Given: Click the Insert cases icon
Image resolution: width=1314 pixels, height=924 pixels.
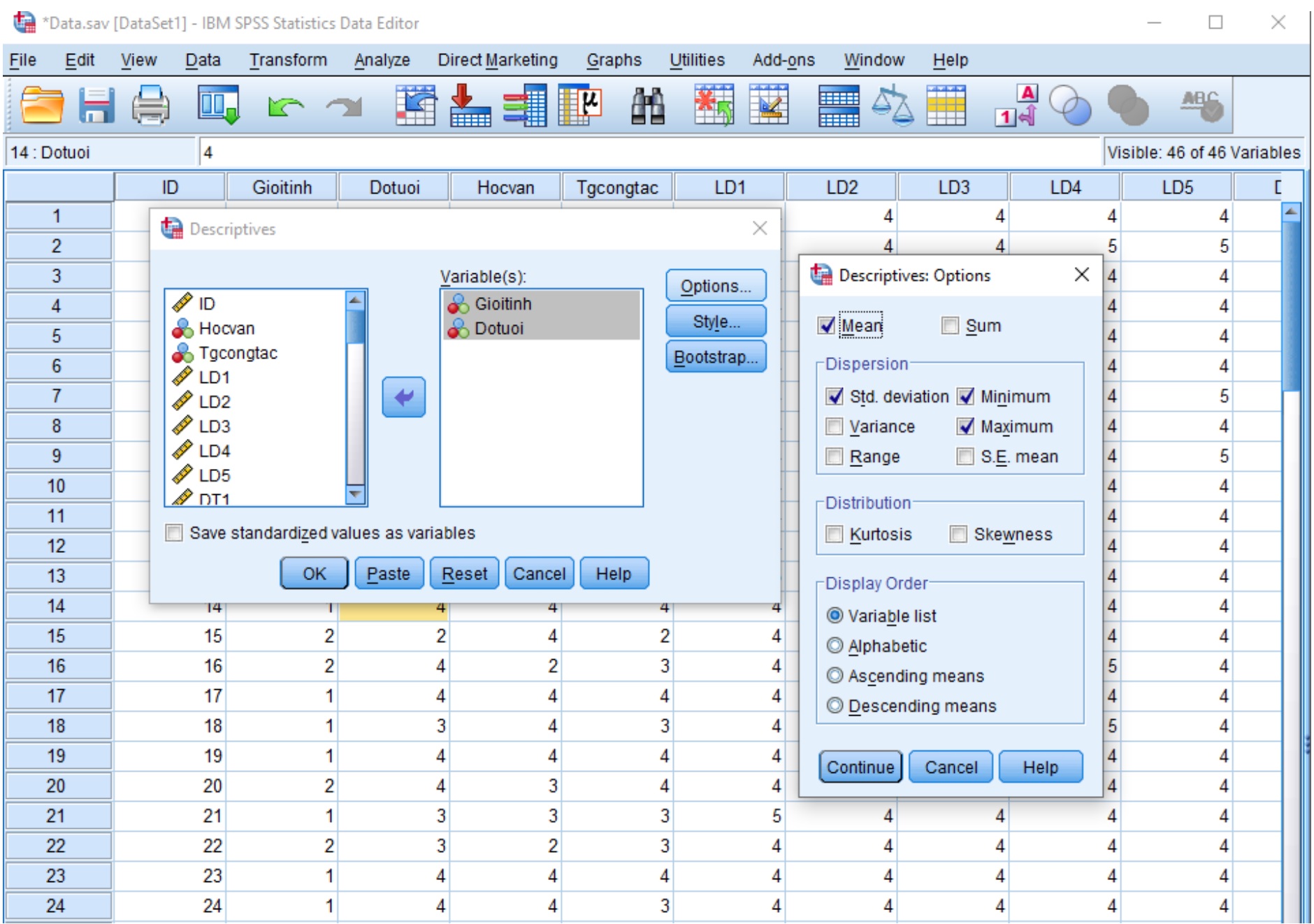Looking at the screenshot, I should [714, 105].
